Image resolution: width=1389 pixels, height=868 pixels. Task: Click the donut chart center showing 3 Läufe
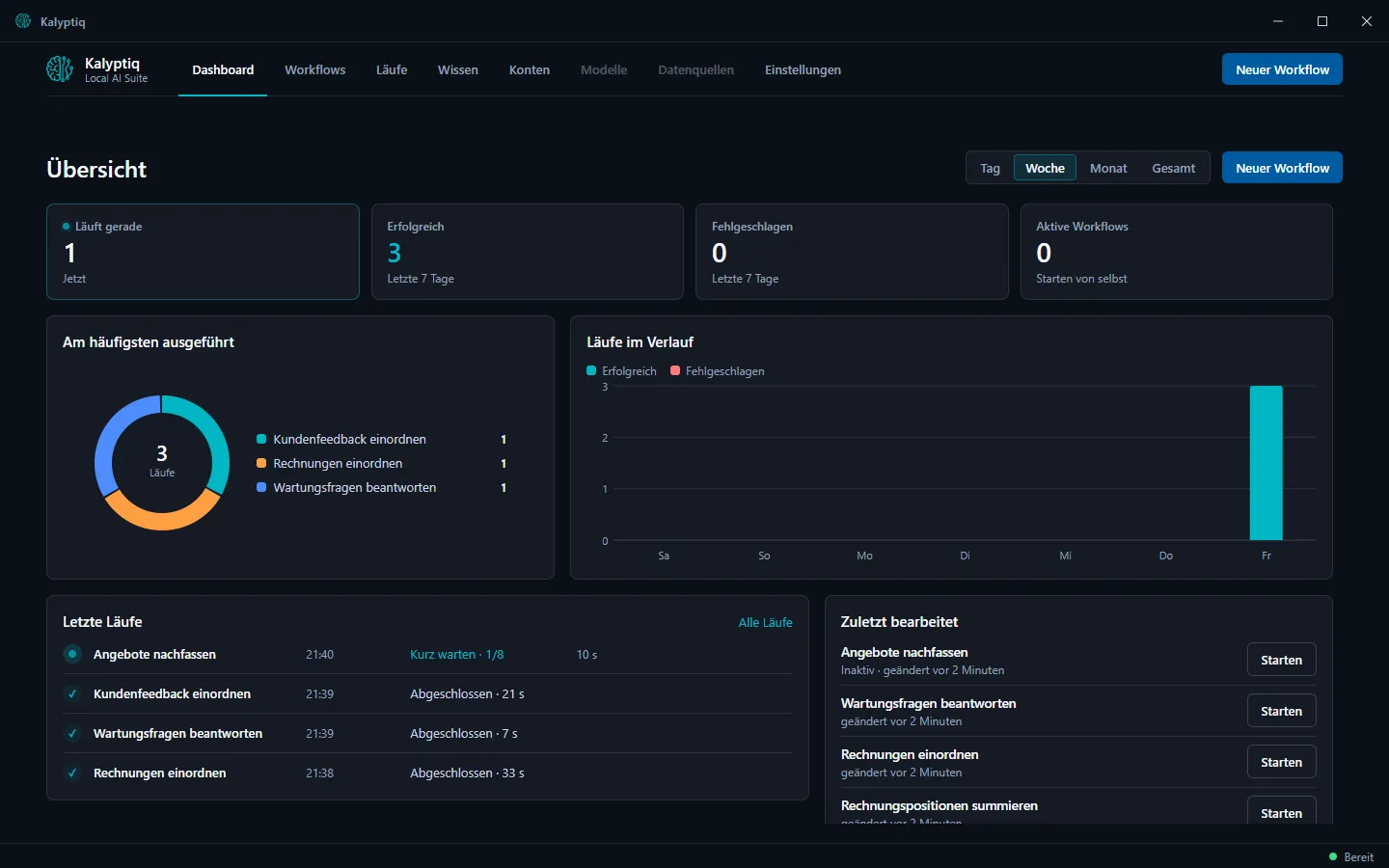[x=162, y=460]
